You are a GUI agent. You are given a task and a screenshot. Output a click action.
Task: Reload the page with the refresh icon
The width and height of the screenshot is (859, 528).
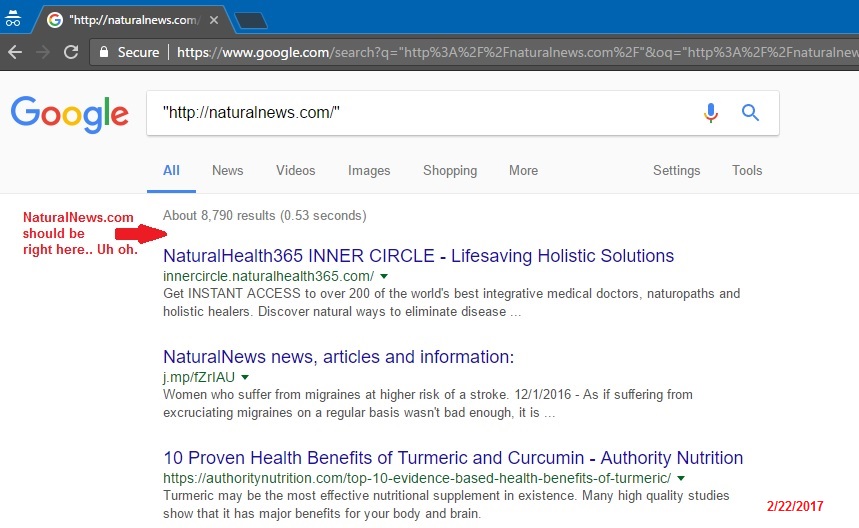click(x=71, y=52)
